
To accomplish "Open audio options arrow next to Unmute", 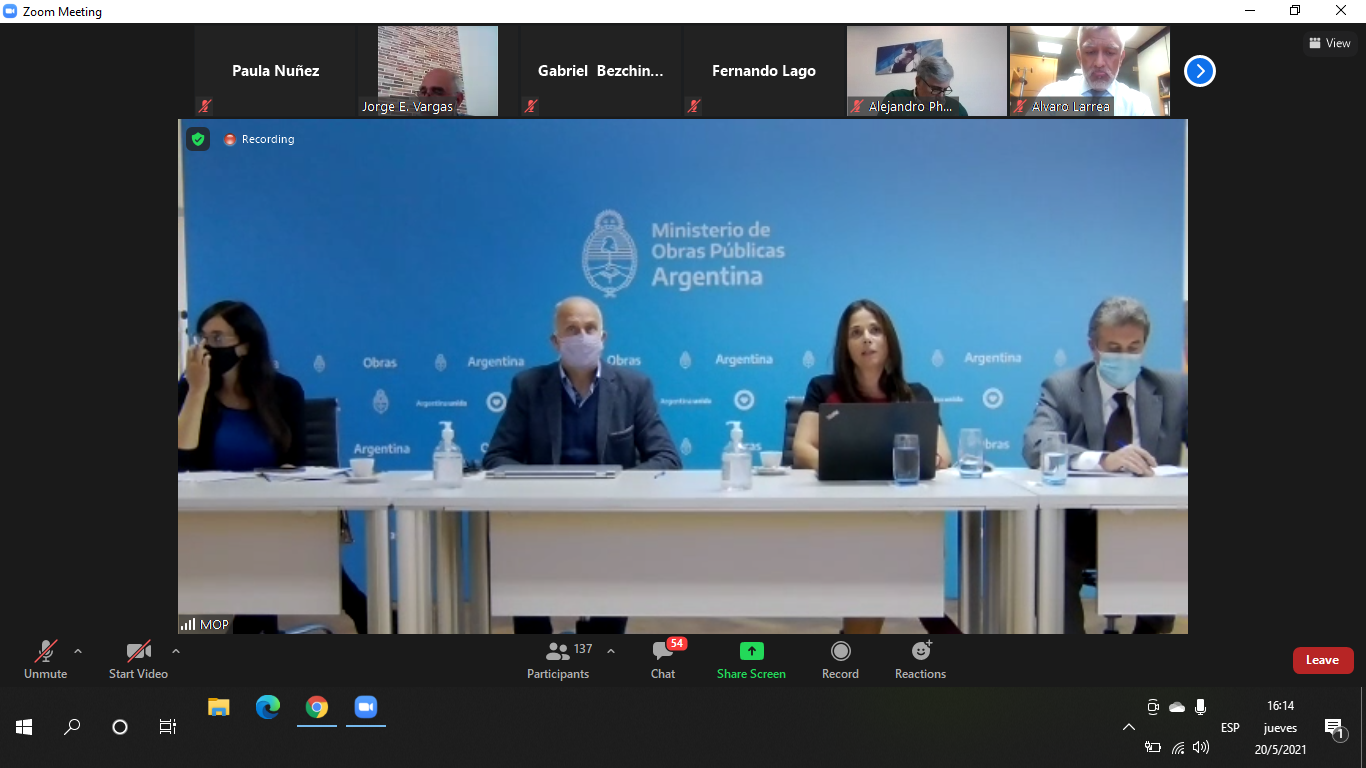I will 78,651.
